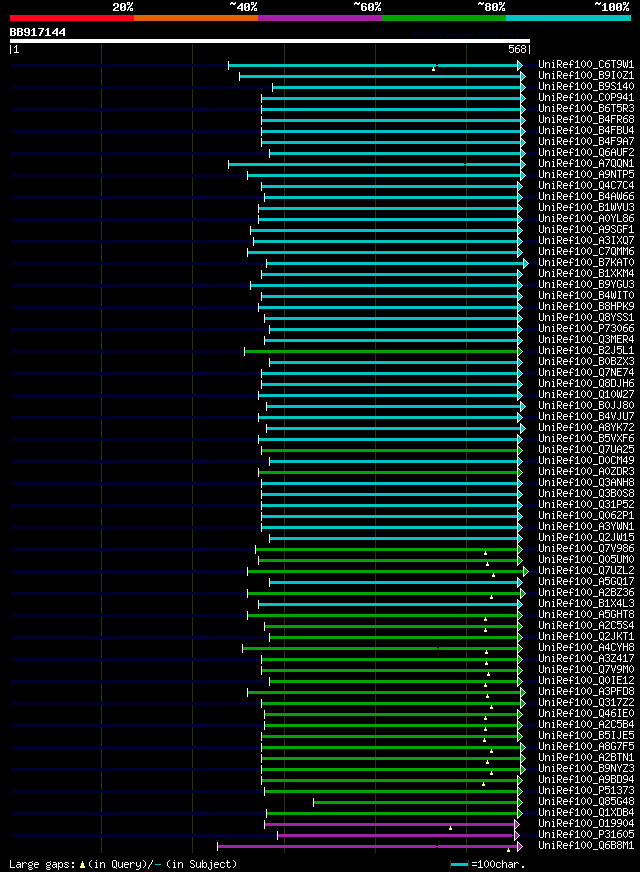Open hit UniRef100_Q2JKT1

586,637
